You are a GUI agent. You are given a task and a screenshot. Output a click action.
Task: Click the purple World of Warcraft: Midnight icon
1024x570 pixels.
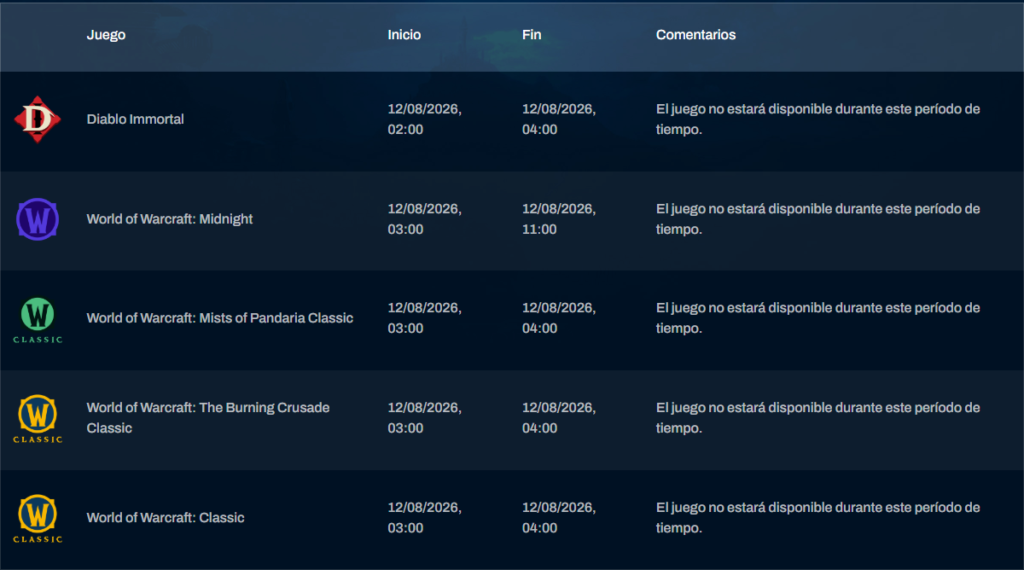pos(37,219)
